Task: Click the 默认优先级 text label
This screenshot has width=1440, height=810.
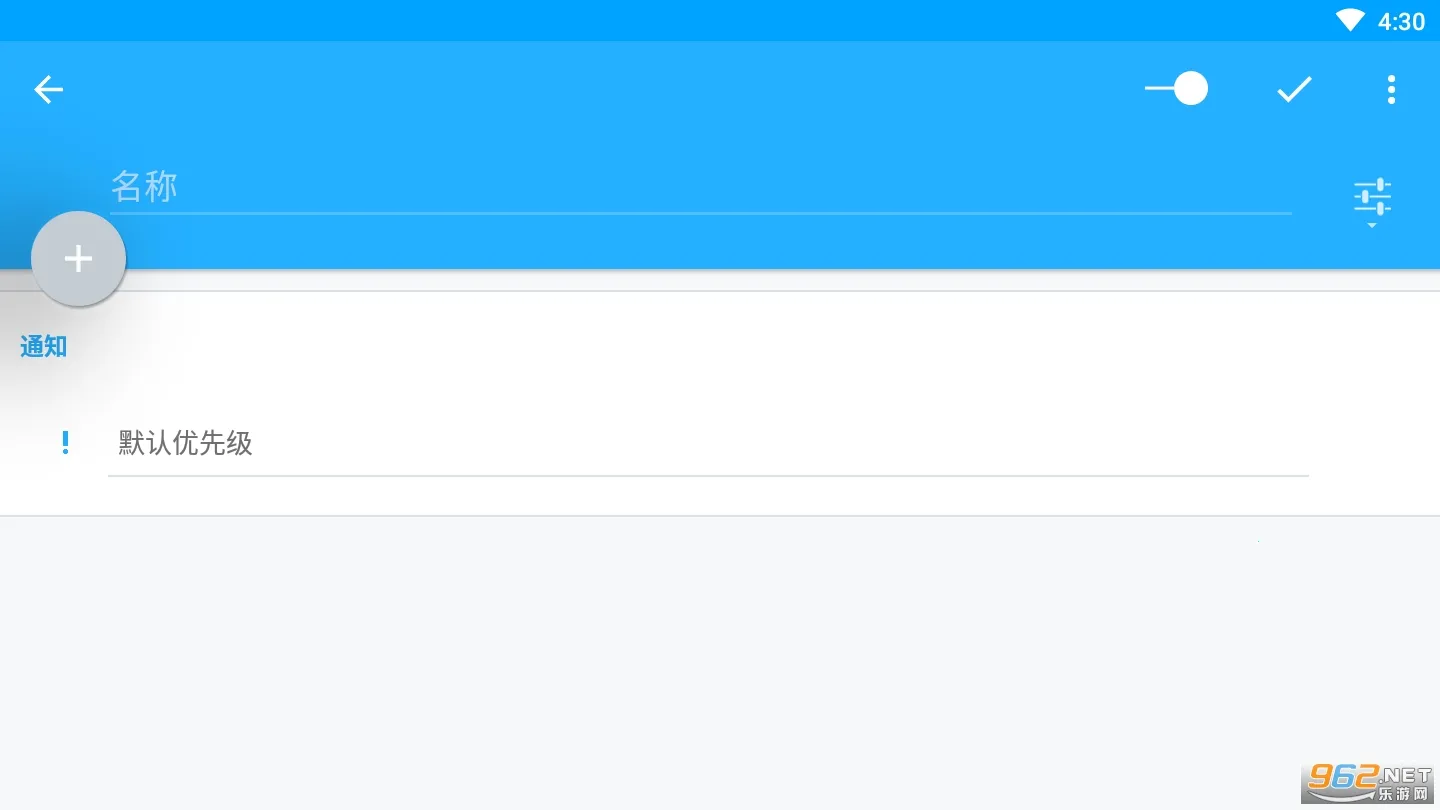Action: click(186, 443)
